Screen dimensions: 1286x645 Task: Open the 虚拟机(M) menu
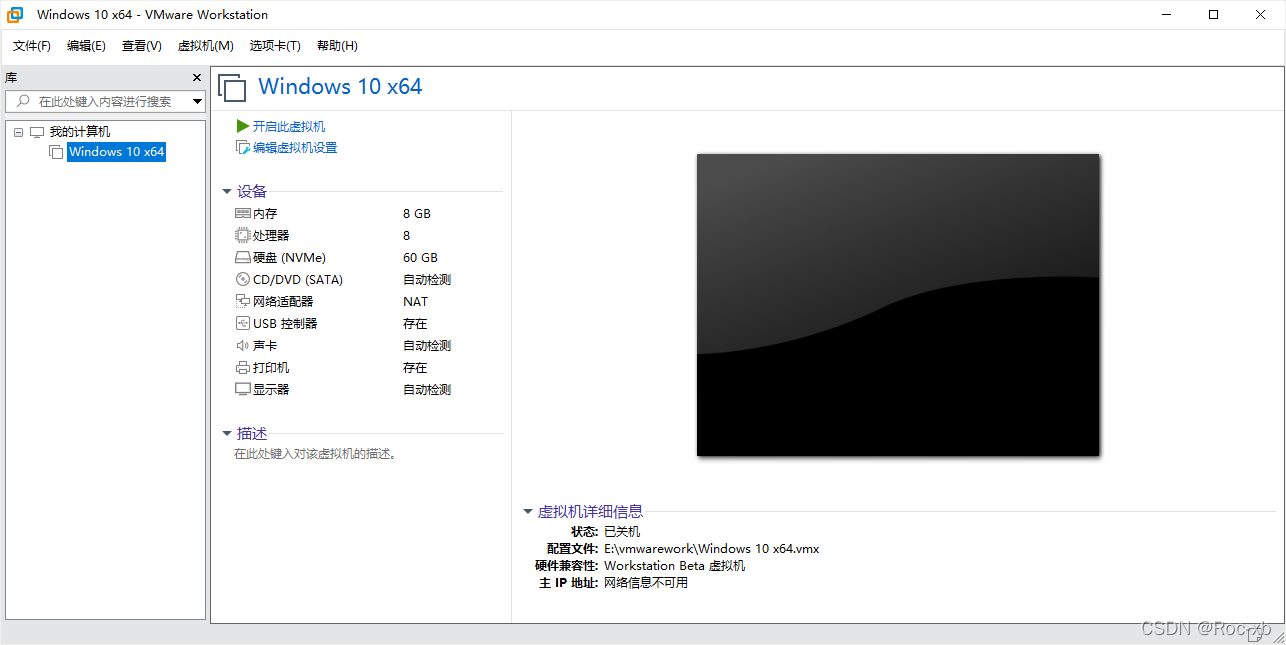[x=205, y=46]
